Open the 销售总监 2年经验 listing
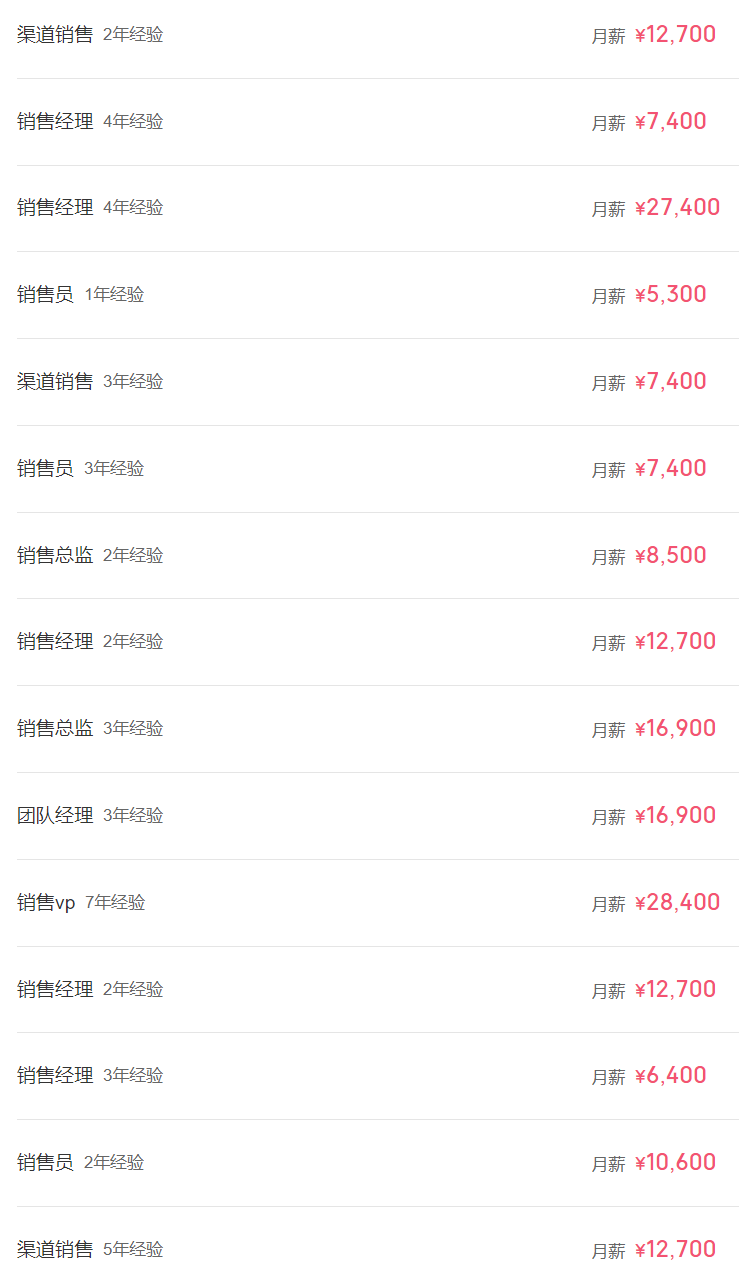The height and width of the screenshot is (1279, 739). click(55, 556)
